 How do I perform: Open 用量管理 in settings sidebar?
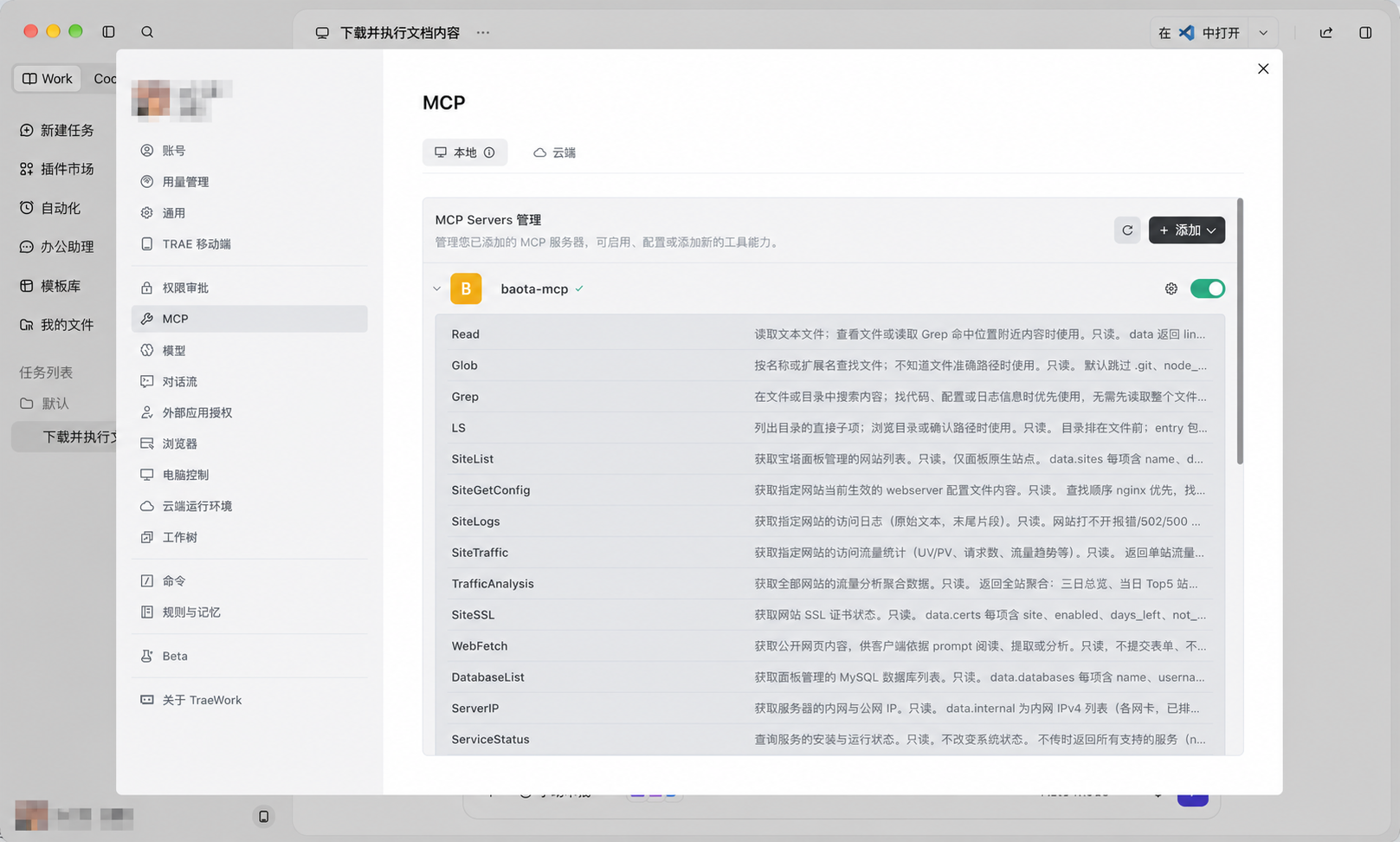249,182
